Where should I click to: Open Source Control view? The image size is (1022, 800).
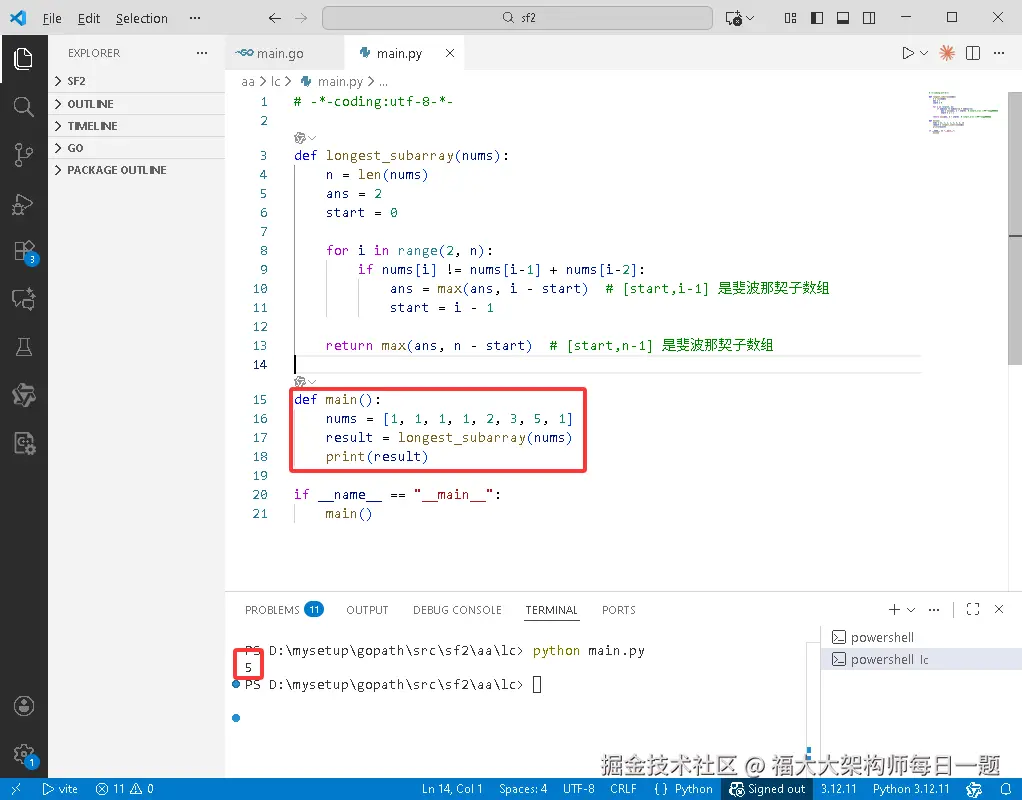tap(23, 155)
